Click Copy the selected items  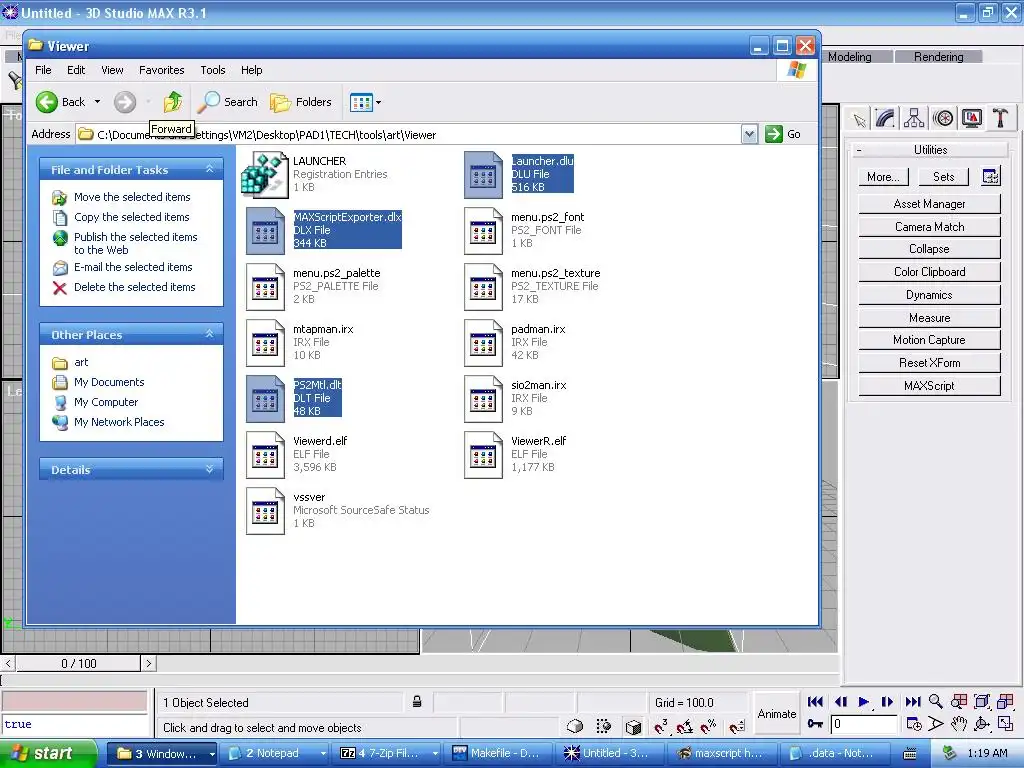131,217
